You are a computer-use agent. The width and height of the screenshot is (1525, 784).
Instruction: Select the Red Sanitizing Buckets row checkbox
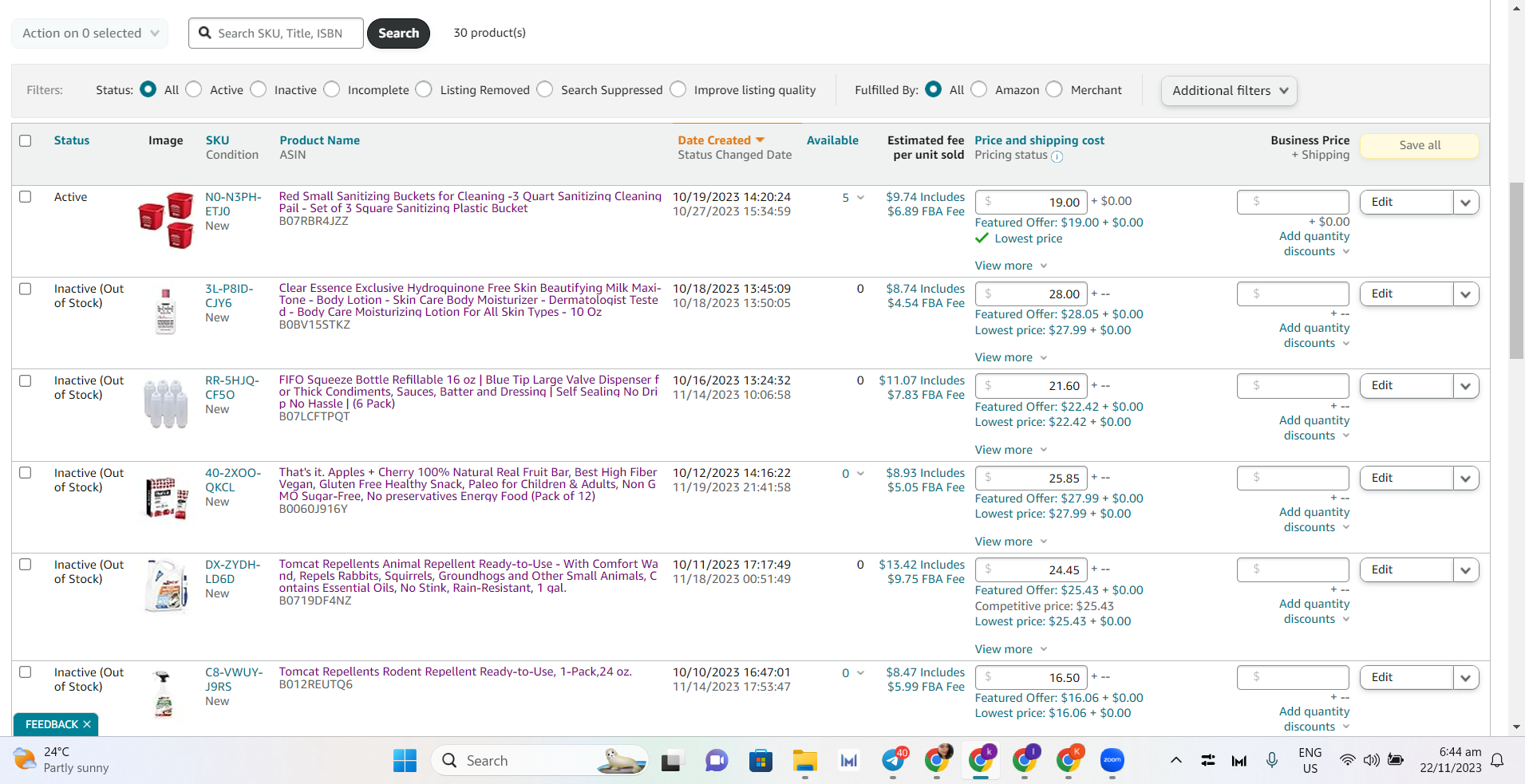pos(26,196)
